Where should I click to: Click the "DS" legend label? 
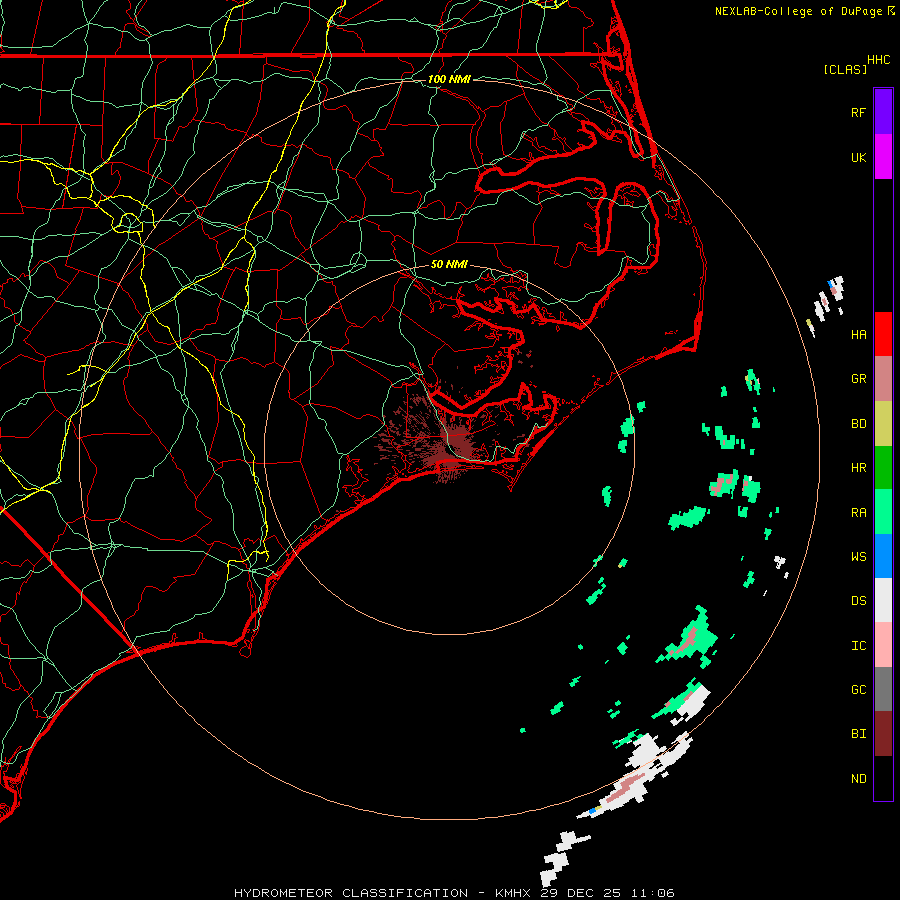coord(858,601)
